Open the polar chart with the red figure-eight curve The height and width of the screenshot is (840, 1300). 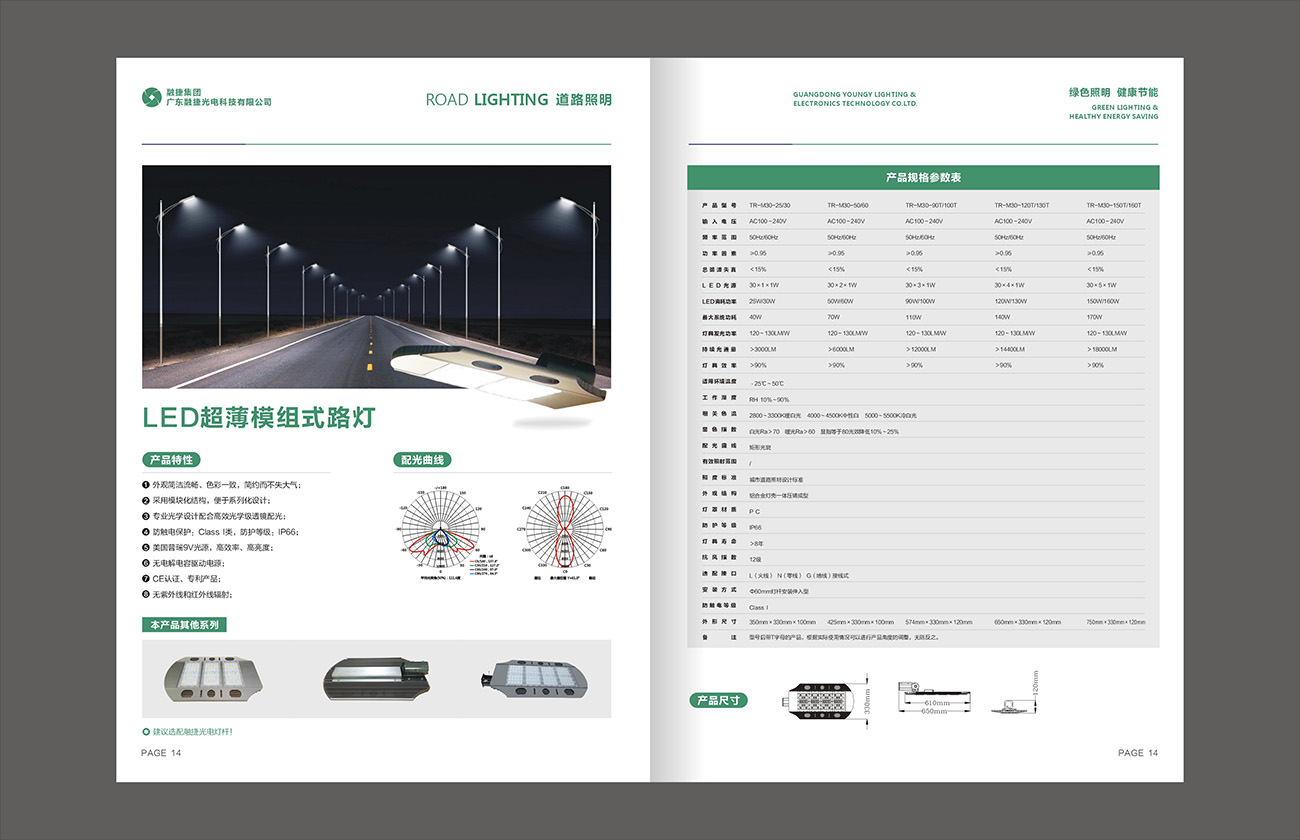pyautogui.click(x=563, y=534)
